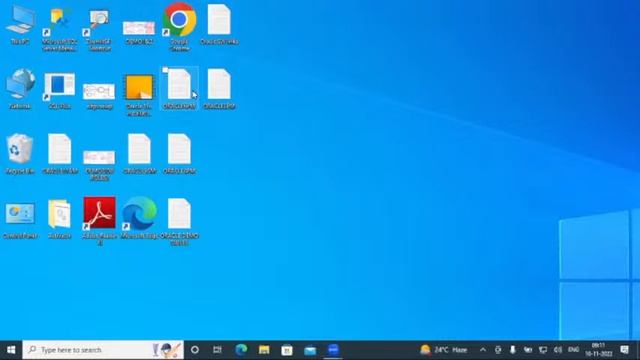Open the 24°C Haze weather widget
This screenshot has height=360, width=640.
click(444, 350)
